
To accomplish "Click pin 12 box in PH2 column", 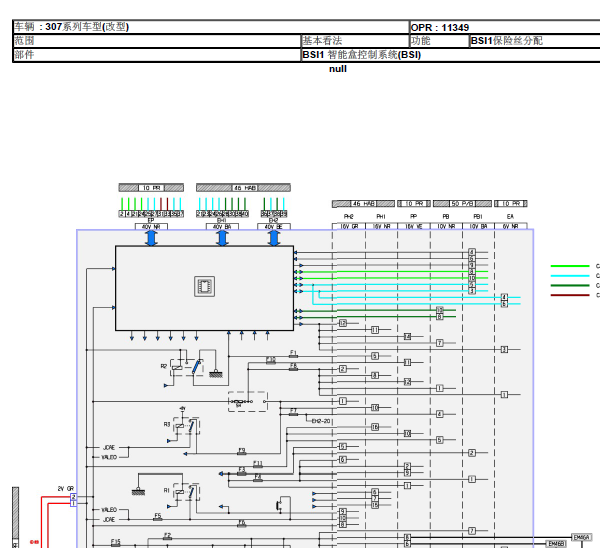I will (343, 323).
